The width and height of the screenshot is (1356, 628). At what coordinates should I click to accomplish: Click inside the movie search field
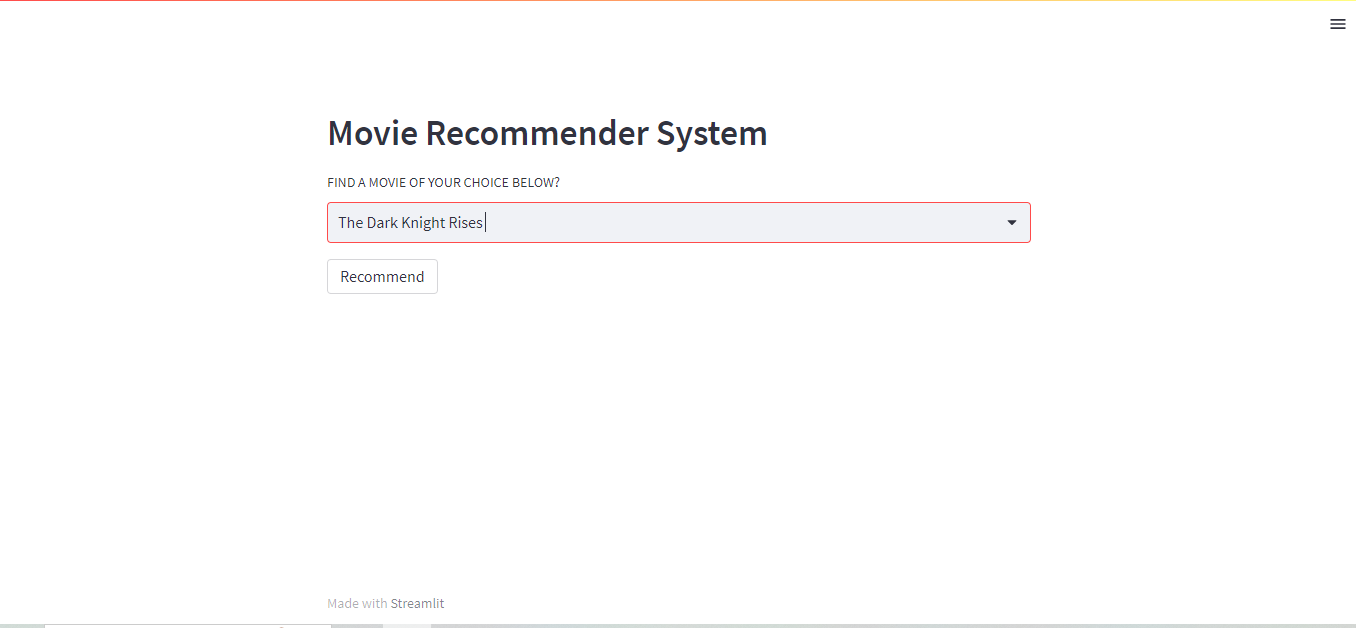[600, 222]
